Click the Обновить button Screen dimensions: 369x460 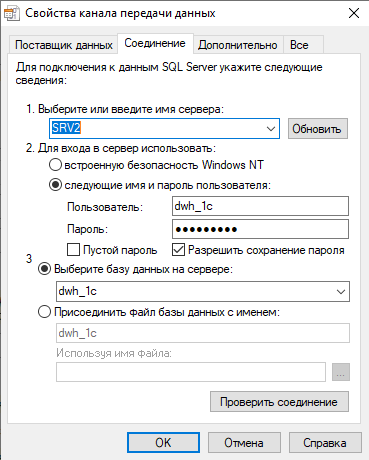click(318, 129)
